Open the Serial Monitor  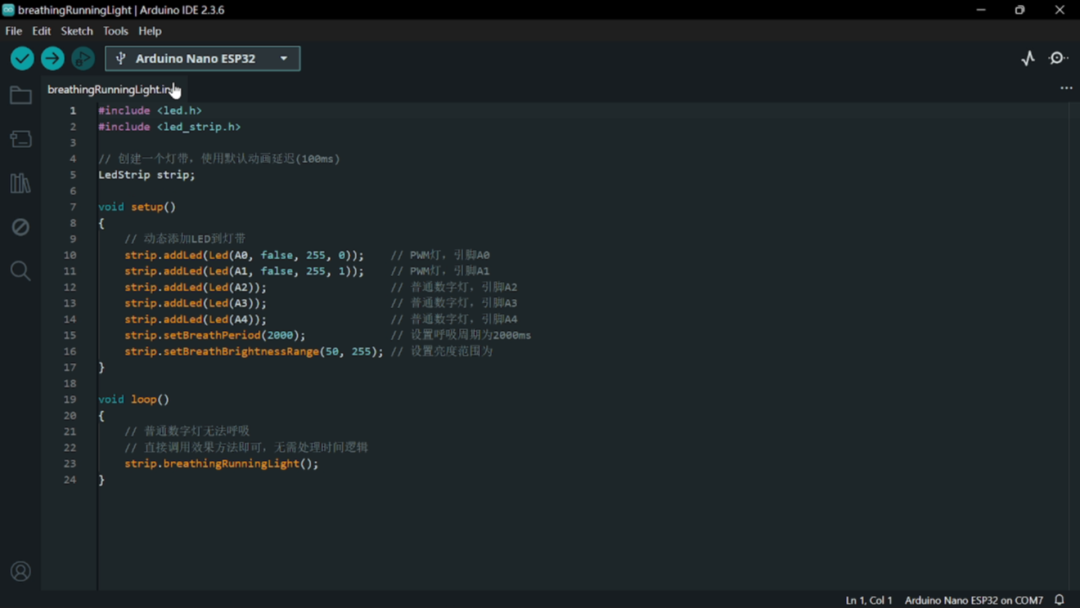[1058, 59]
